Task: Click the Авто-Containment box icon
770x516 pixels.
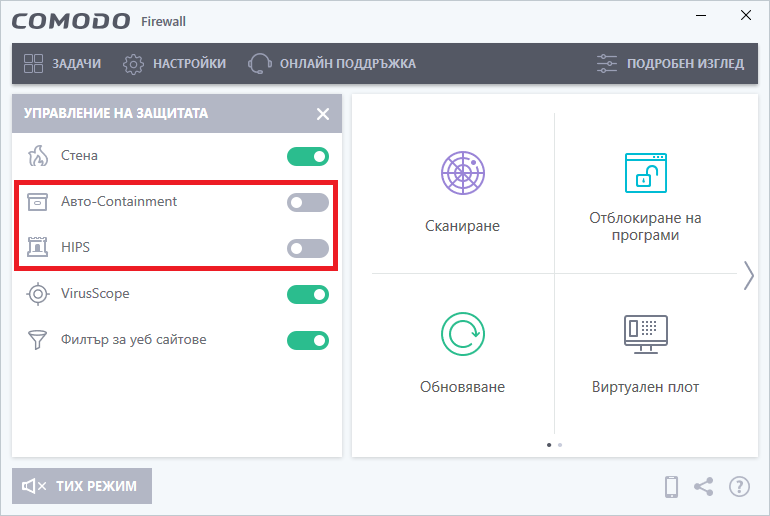Action: [x=37, y=202]
